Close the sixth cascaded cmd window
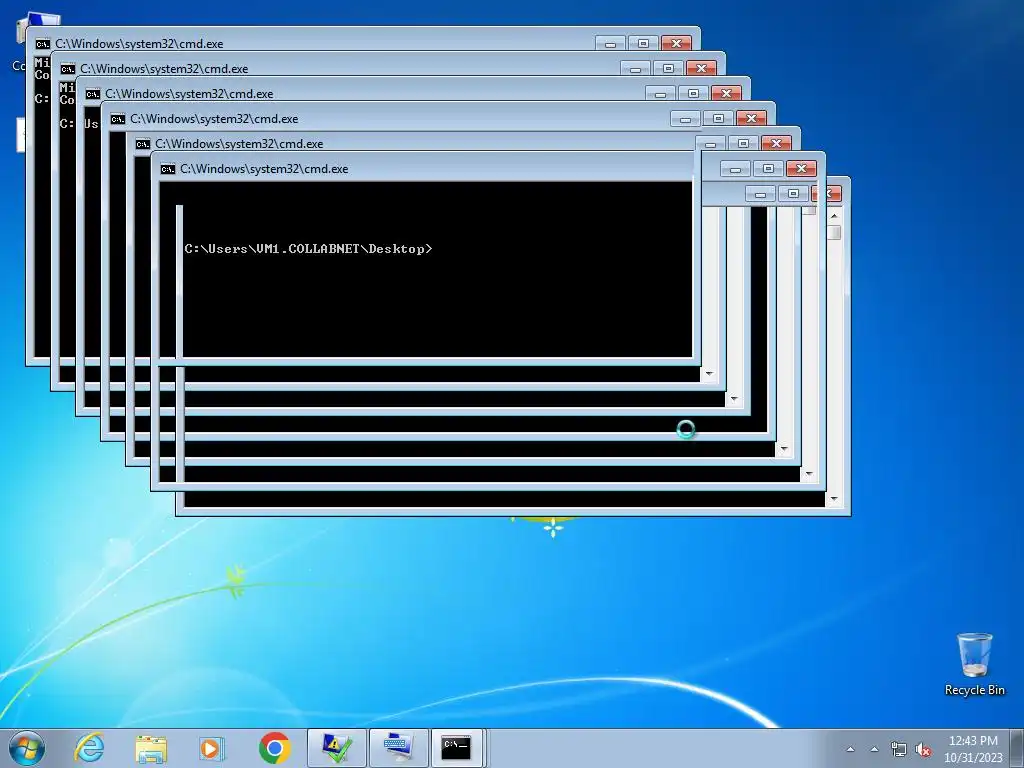The image size is (1024, 768). point(801,168)
